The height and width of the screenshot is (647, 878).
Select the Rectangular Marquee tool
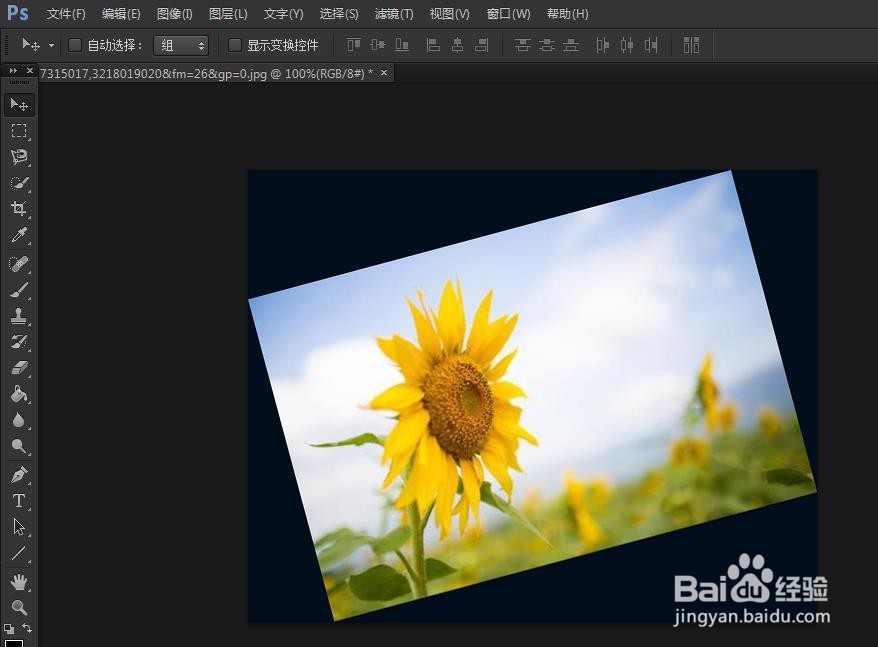coord(19,131)
